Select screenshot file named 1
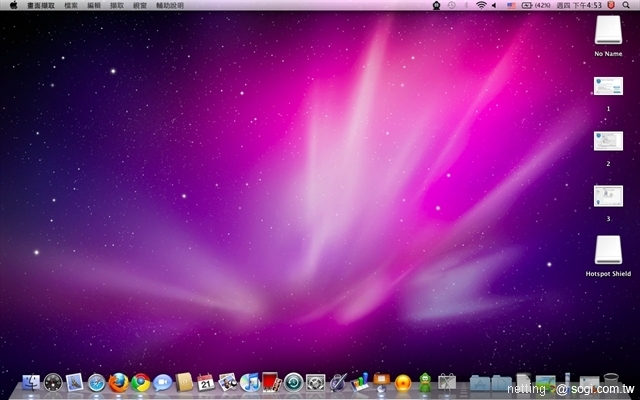The image size is (640, 400). pyautogui.click(x=608, y=86)
